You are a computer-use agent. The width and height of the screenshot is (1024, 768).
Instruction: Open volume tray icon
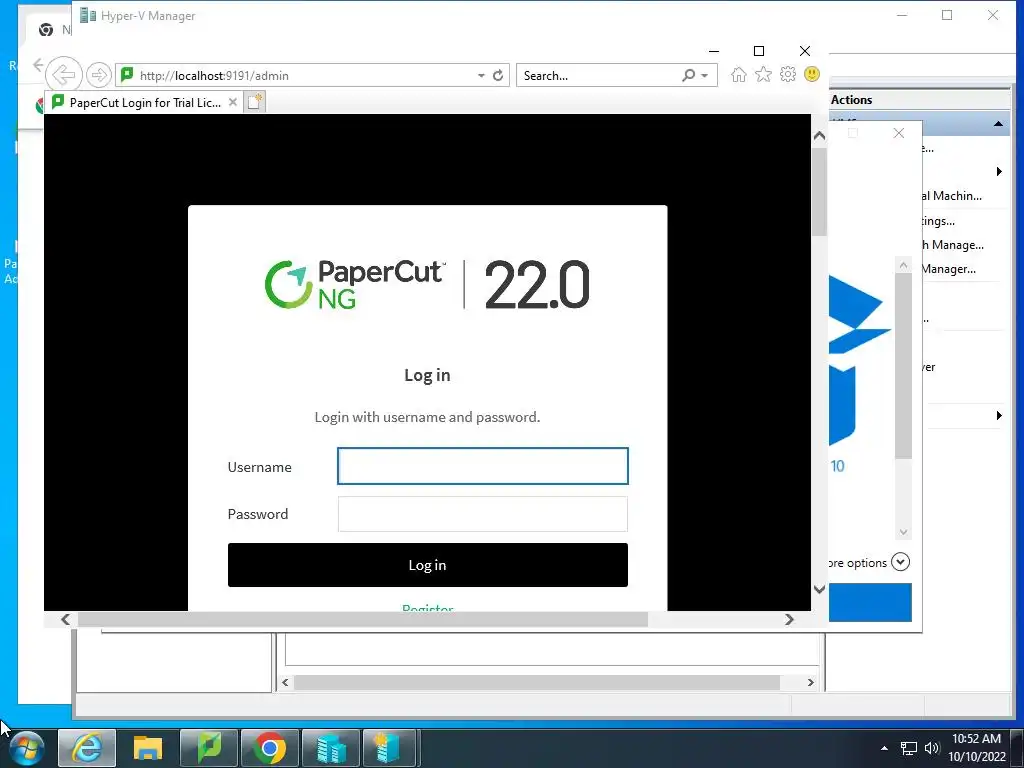click(932, 748)
